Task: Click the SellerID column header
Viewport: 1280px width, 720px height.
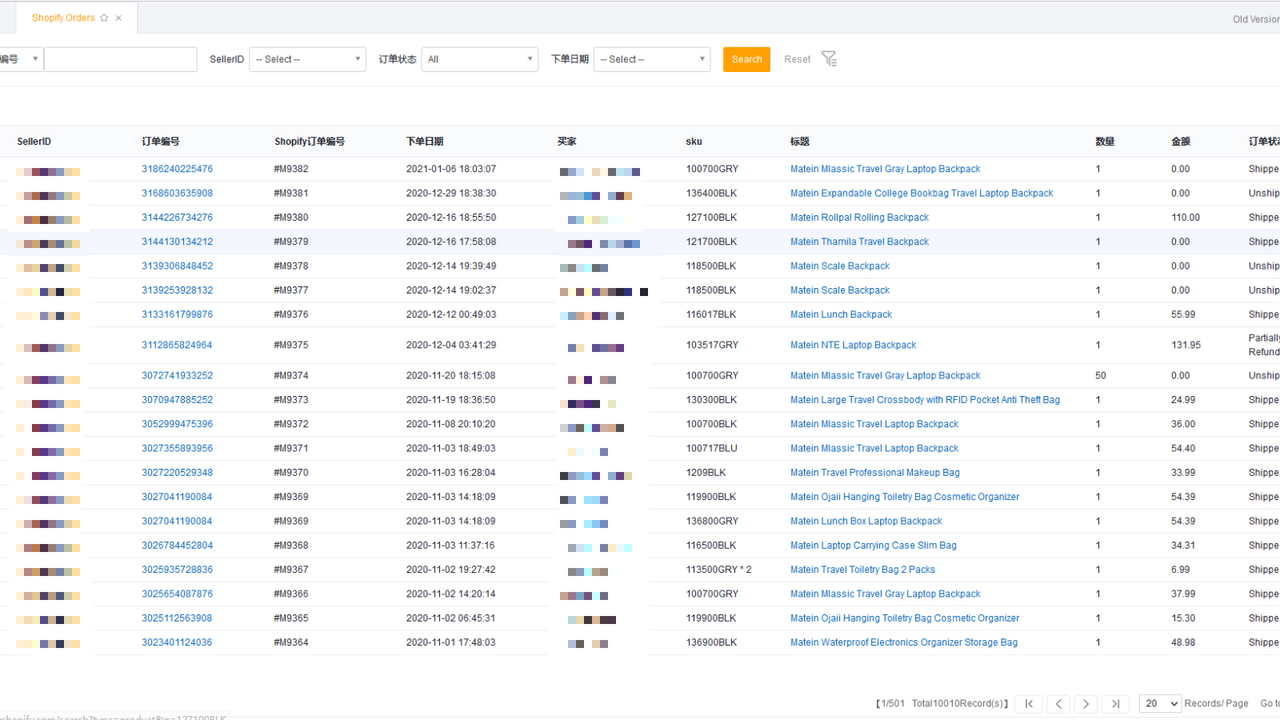Action: click(x=34, y=142)
